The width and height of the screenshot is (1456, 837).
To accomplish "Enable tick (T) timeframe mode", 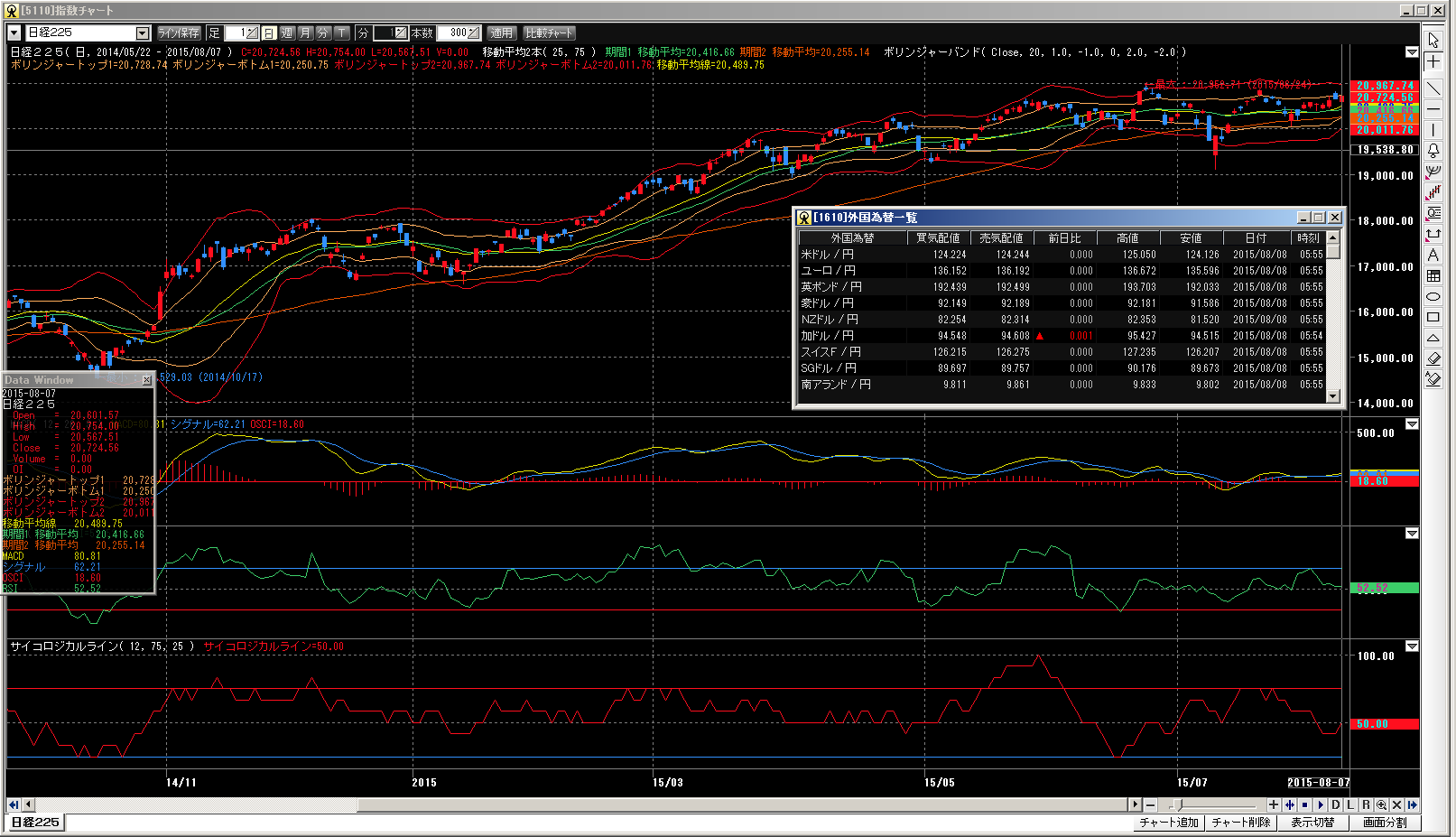I will click(341, 33).
